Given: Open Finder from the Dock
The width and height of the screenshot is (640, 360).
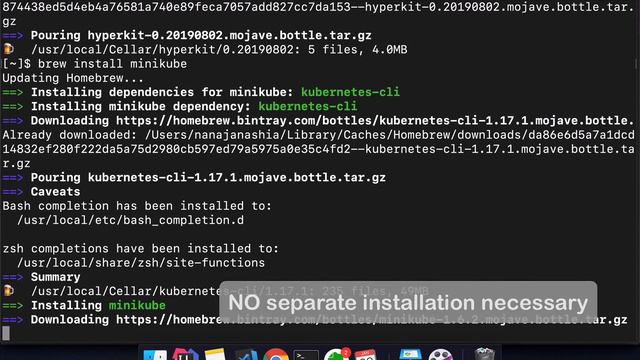Looking at the screenshot, I should (x=155, y=355).
